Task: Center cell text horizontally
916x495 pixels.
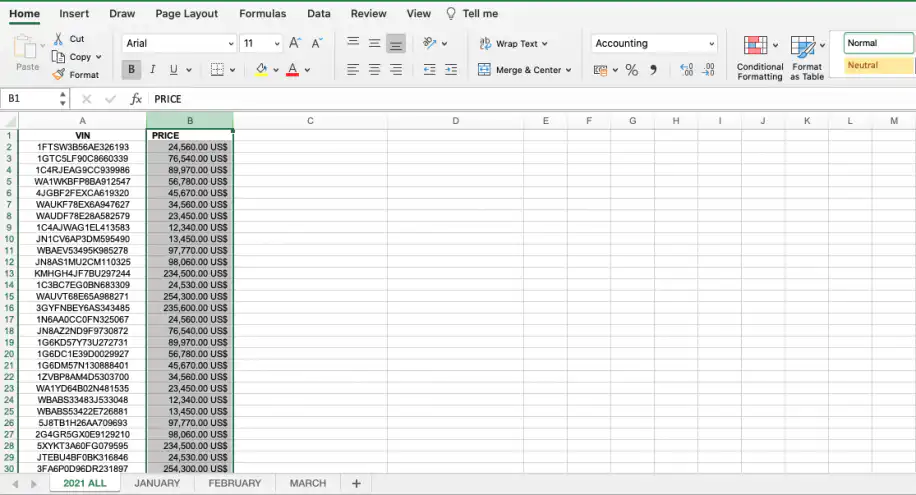Action: [x=374, y=70]
